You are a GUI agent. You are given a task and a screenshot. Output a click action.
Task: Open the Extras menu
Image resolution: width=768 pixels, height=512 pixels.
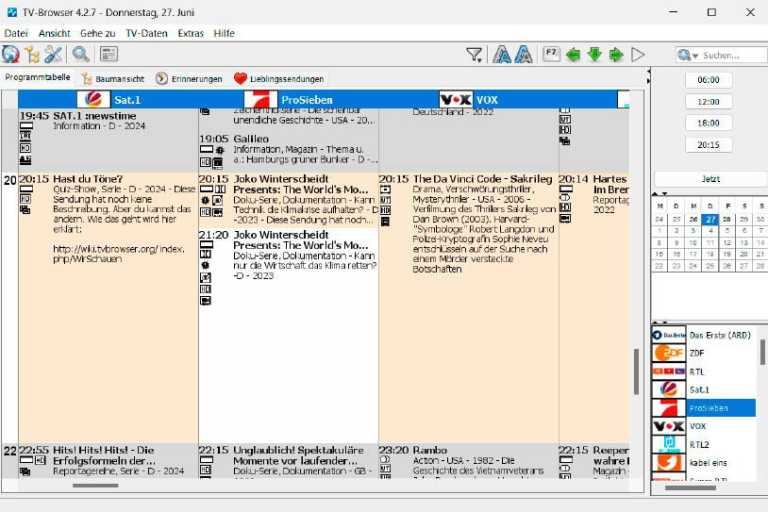[191, 33]
